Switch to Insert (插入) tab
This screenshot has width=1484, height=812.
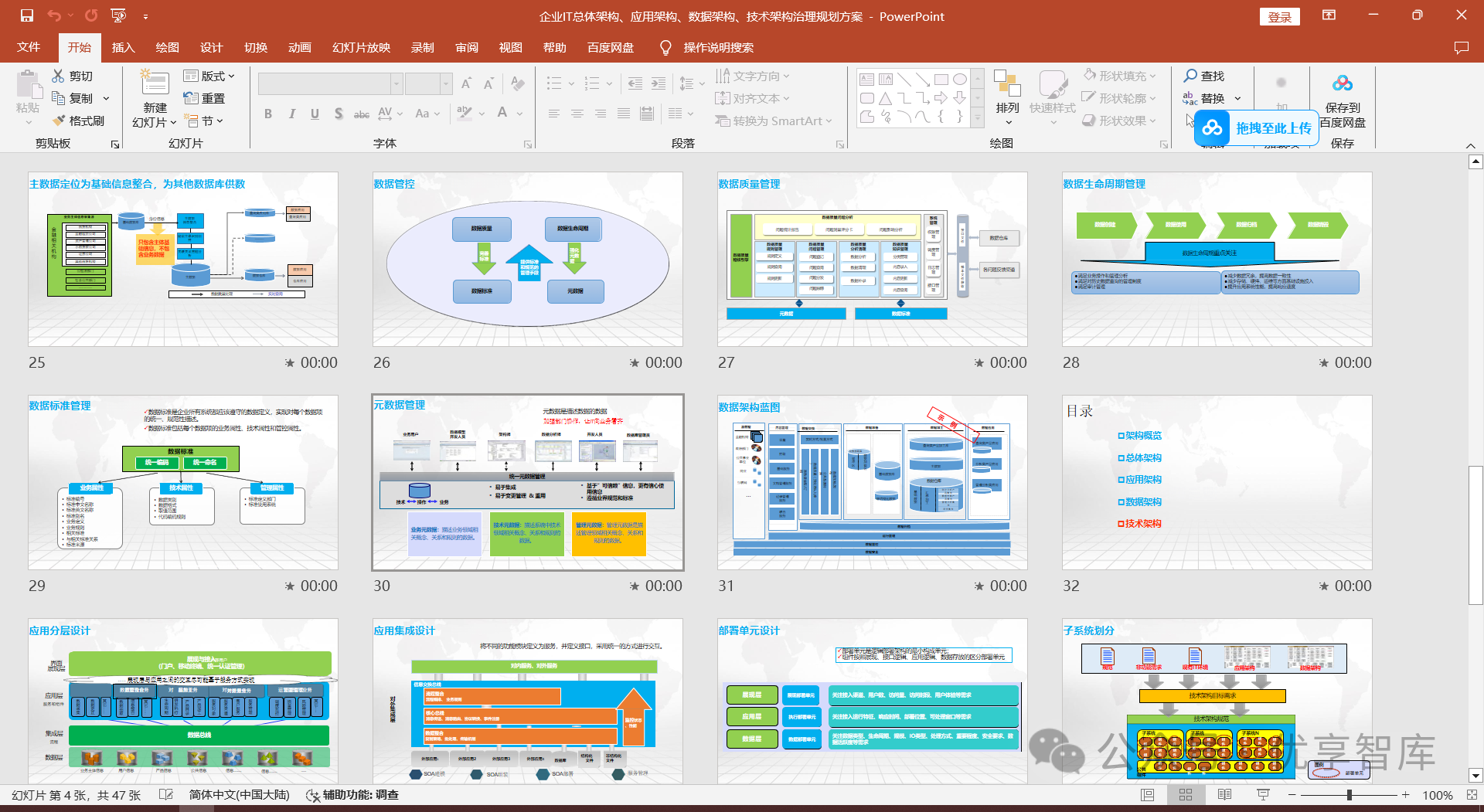[x=123, y=47]
